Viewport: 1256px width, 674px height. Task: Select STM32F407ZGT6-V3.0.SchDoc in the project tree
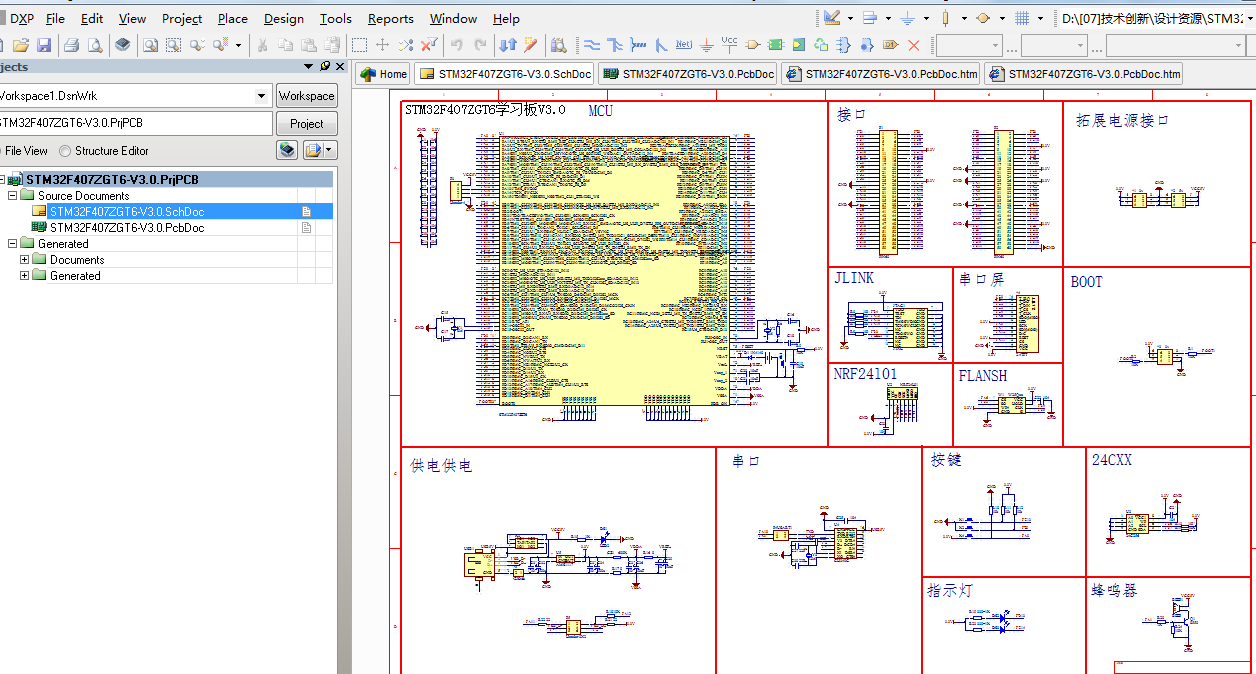point(127,212)
